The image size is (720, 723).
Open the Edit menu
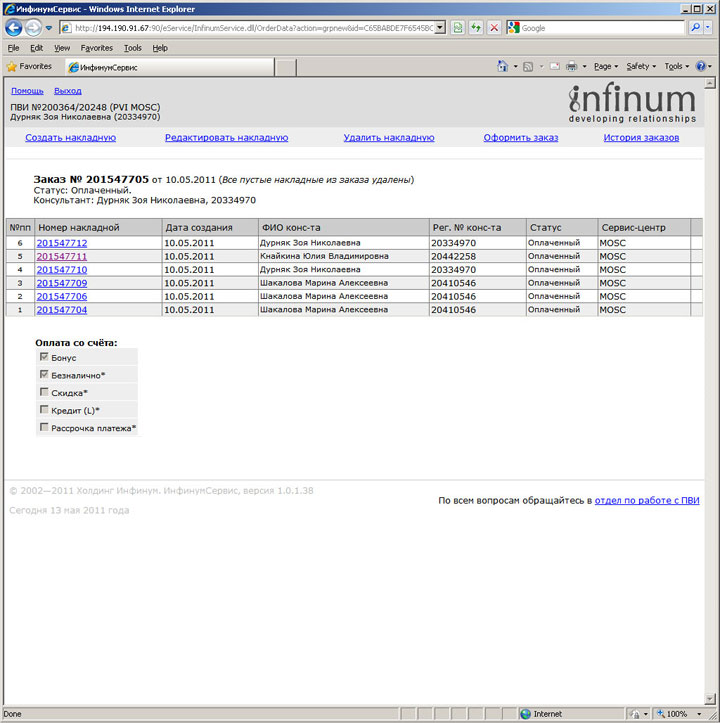click(x=36, y=48)
